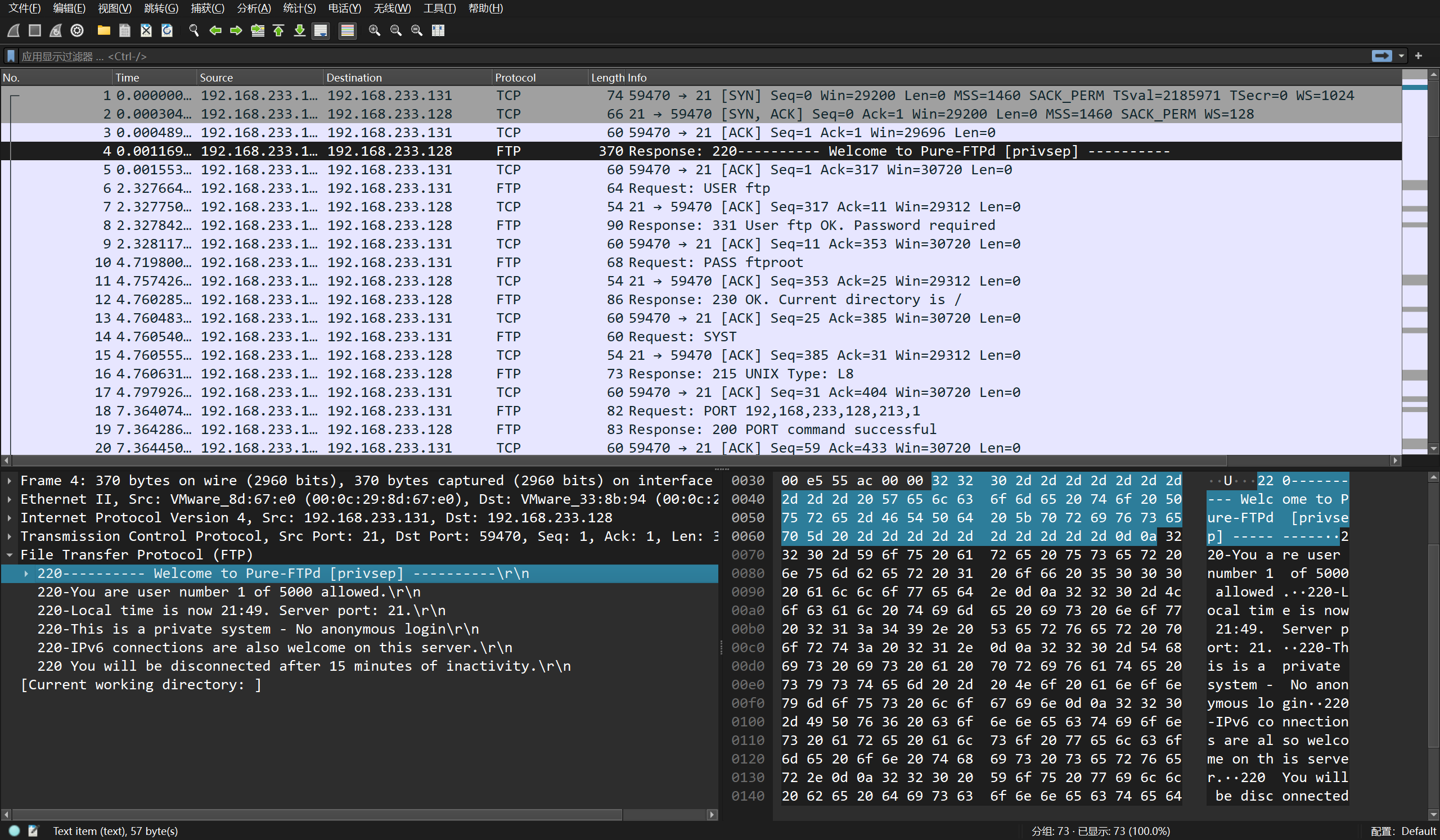Click the zoom in icon in the toolbar
1440x840 pixels.
pos(374,30)
